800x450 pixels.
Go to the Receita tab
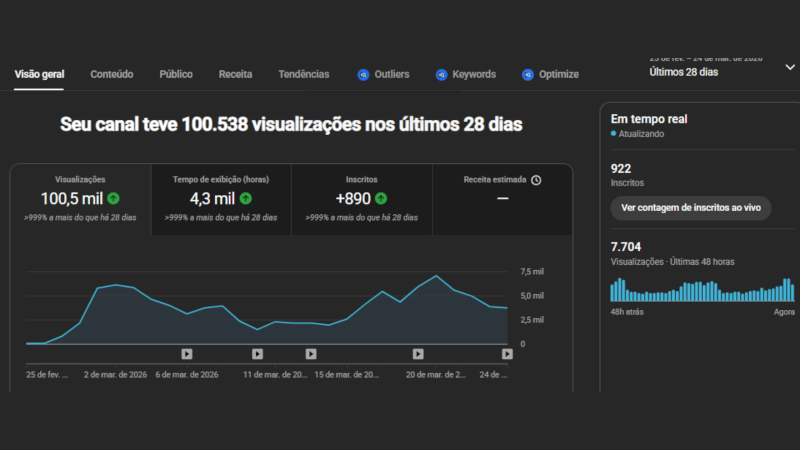tap(235, 75)
